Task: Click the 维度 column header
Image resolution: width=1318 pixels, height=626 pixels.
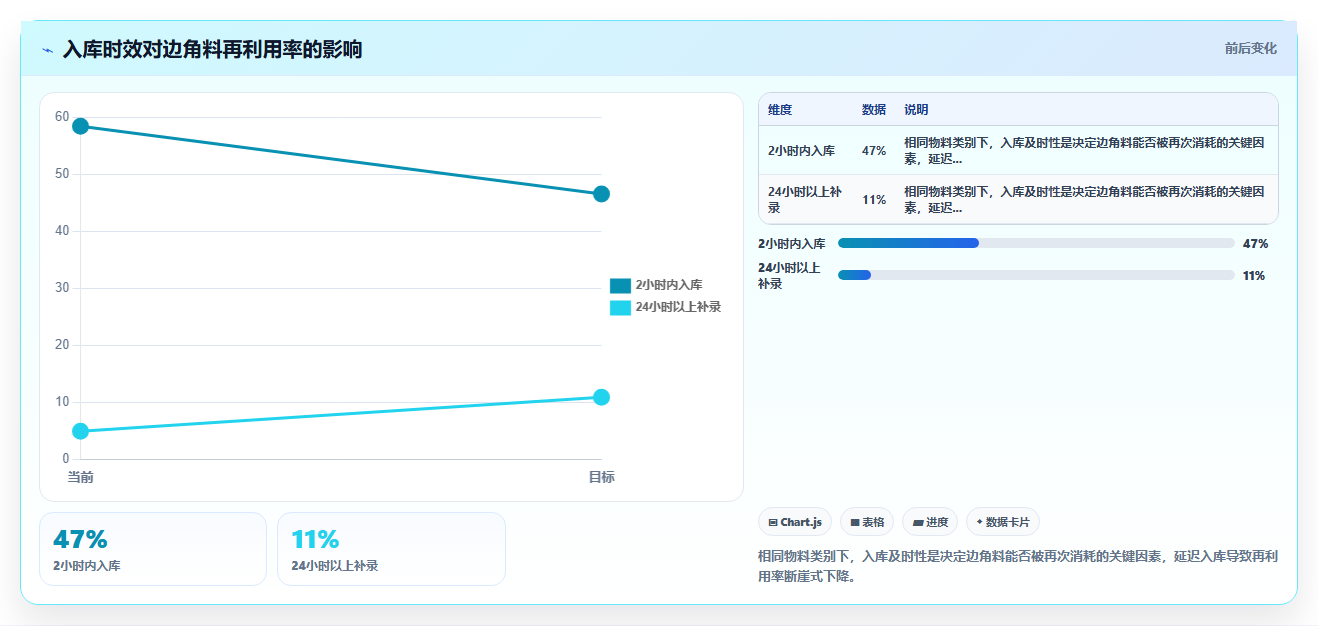Action: (x=780, y=110)
